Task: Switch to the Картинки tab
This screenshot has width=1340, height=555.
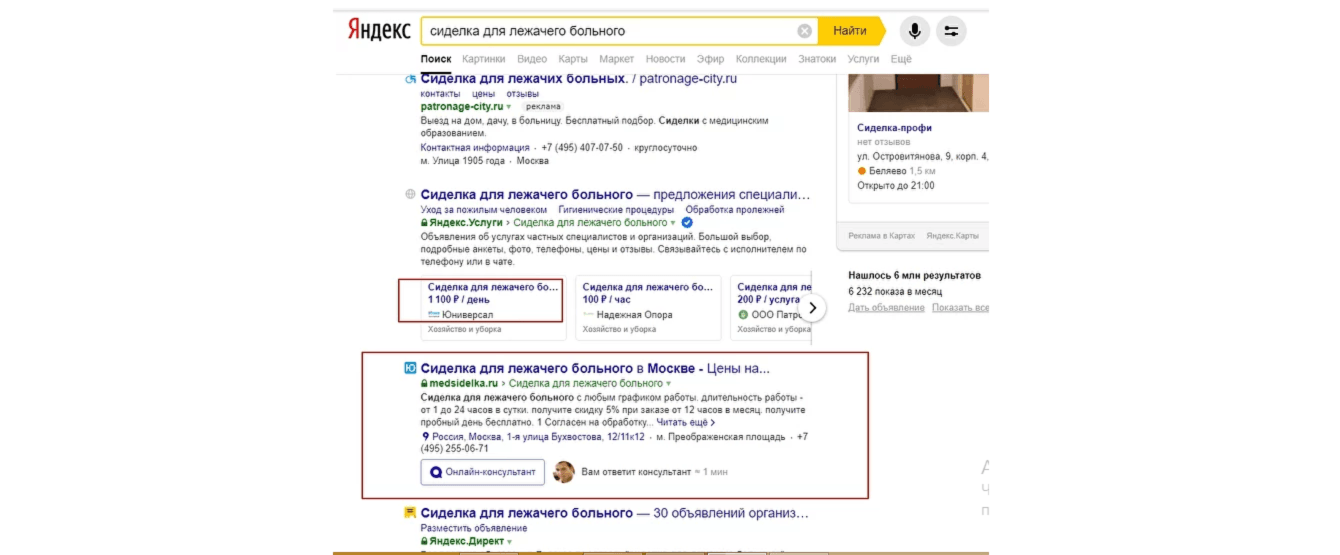Action: 484,59
